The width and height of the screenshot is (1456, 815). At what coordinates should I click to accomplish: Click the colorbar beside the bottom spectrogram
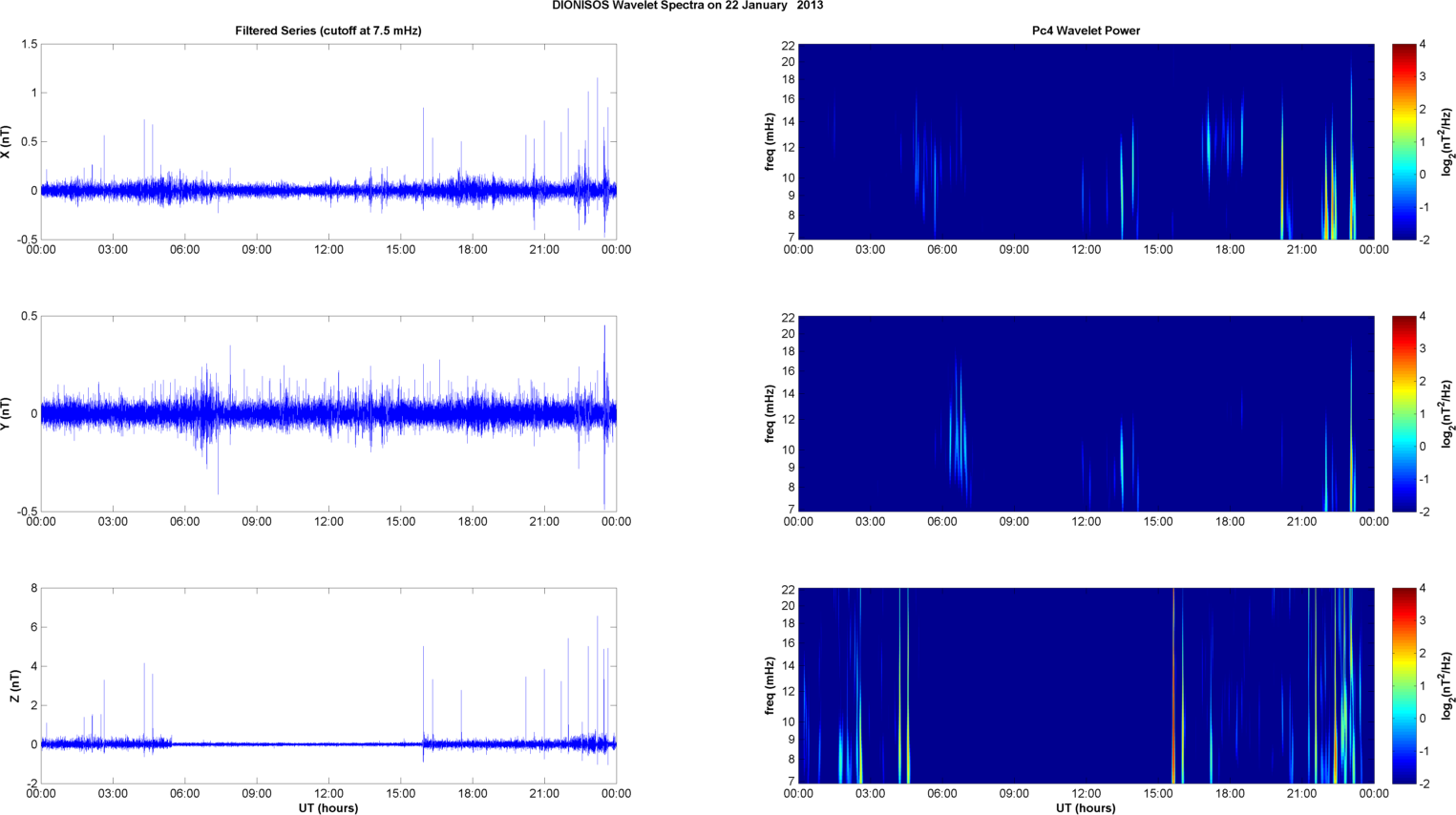click(1403, 686)
